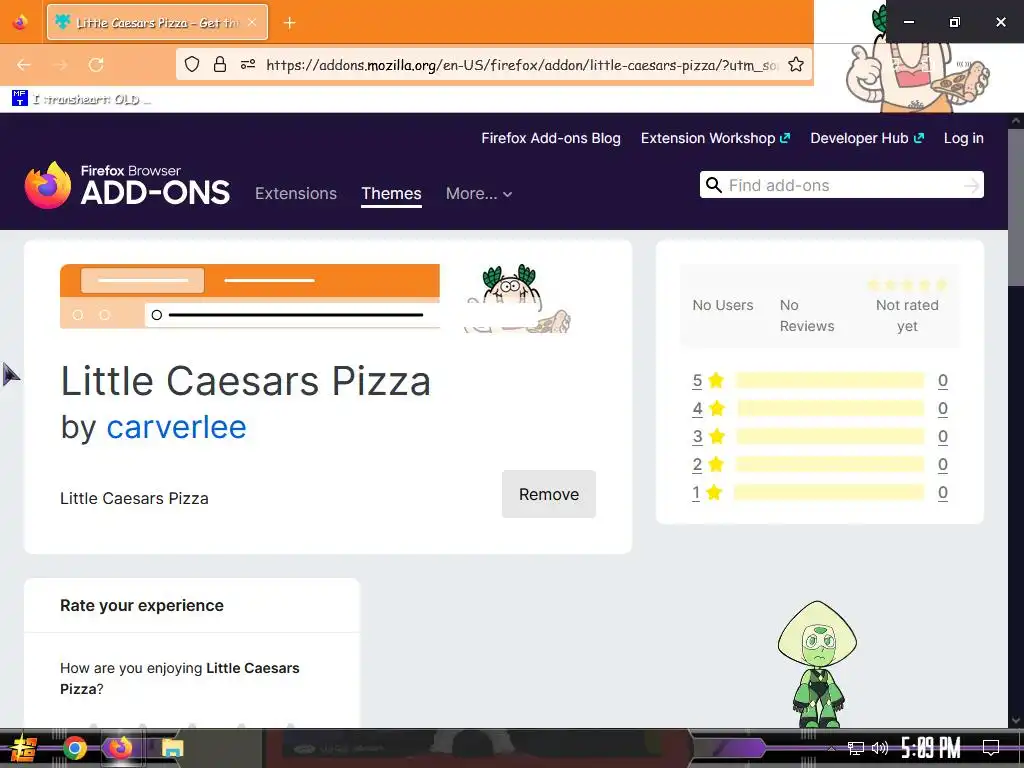Click the Remove theme button
Screen dimensions: 1024x768
[x=549, y=494]
